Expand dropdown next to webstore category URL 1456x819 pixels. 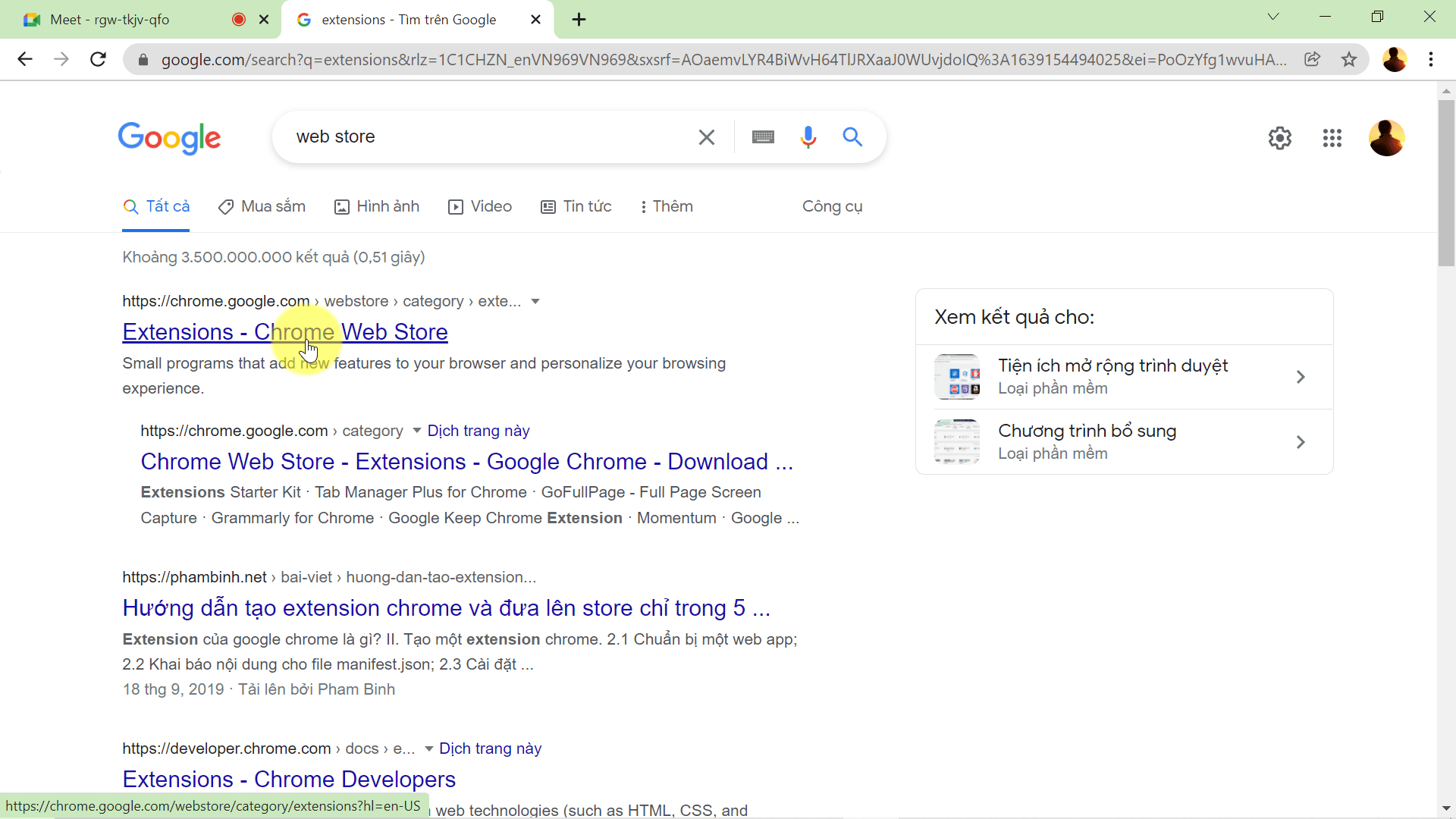(x=535, y=302)
